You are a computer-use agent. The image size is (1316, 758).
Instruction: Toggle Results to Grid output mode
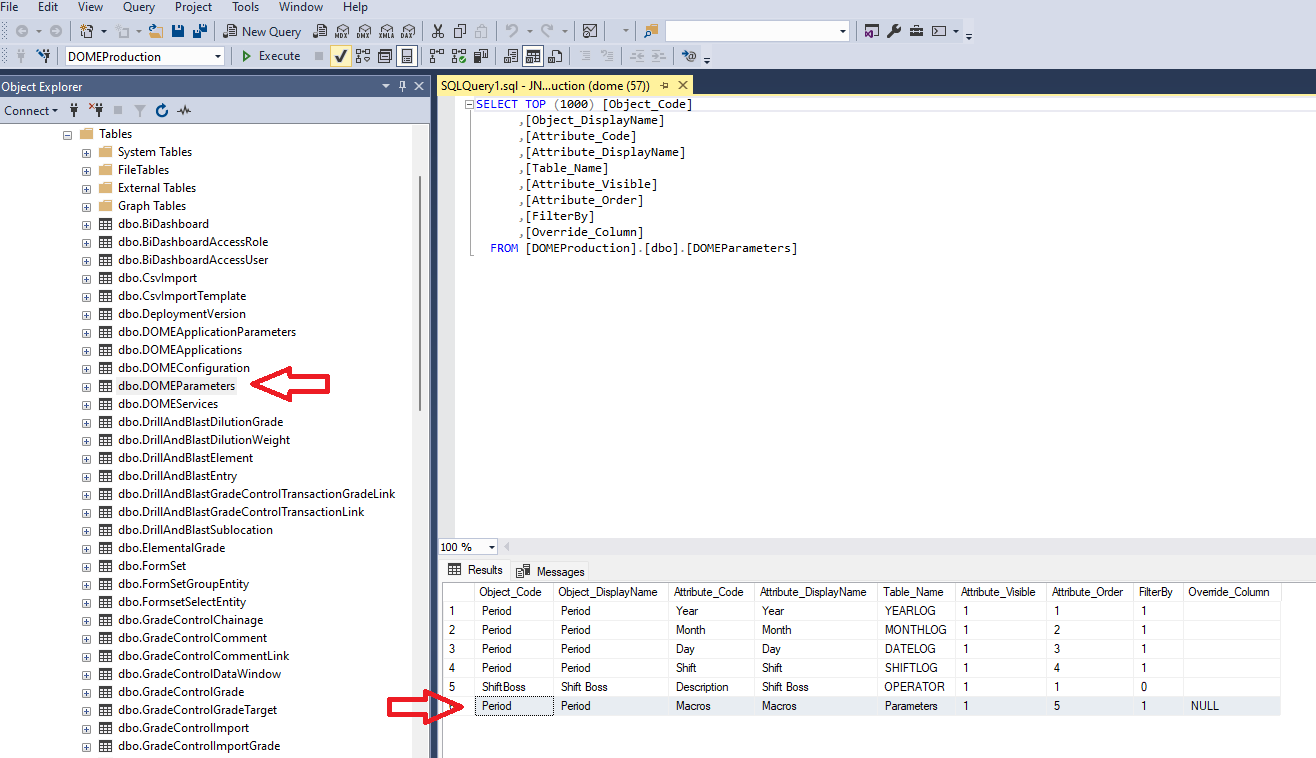coord(533,56)
